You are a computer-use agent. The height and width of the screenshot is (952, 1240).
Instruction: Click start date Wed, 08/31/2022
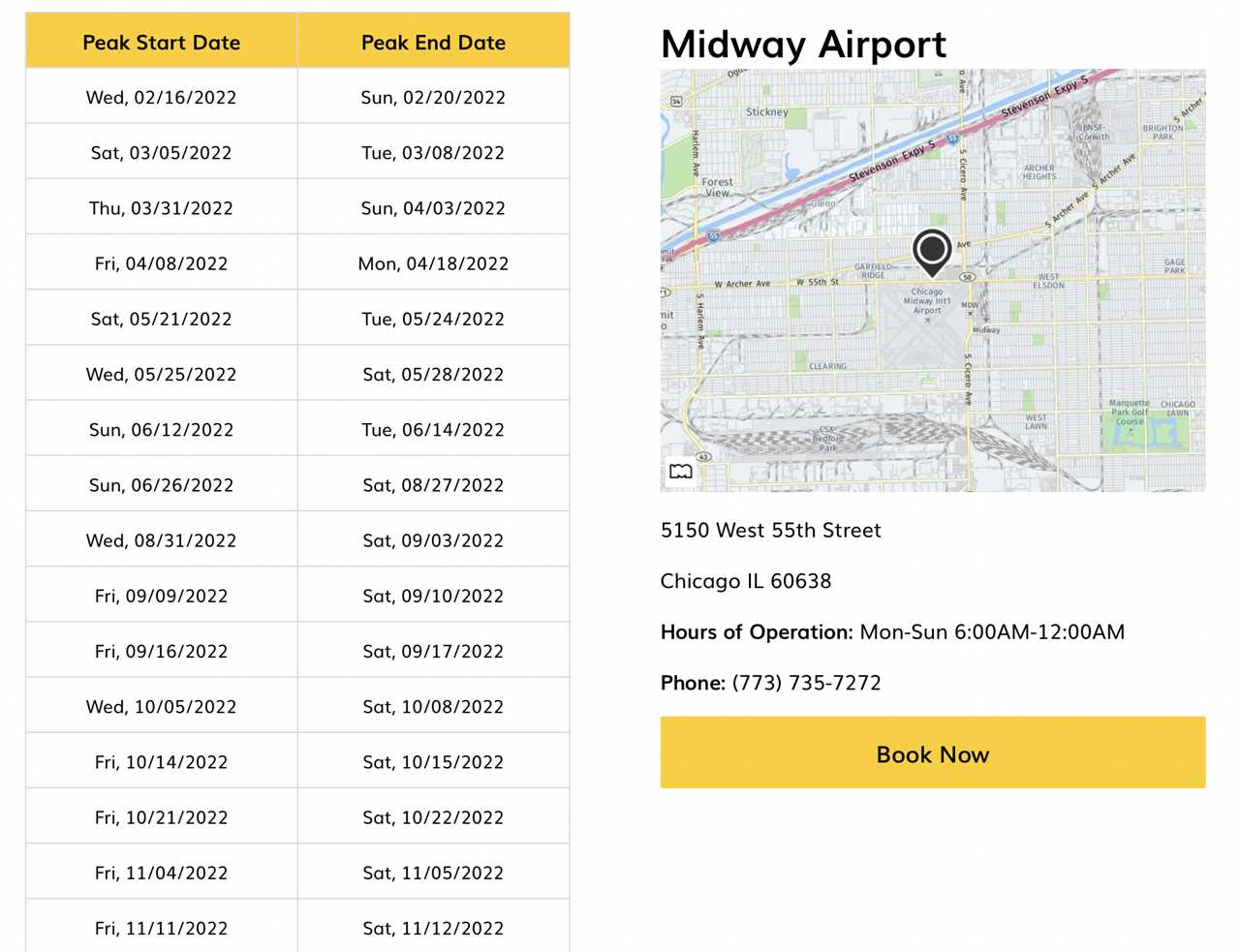pos(162,540)
